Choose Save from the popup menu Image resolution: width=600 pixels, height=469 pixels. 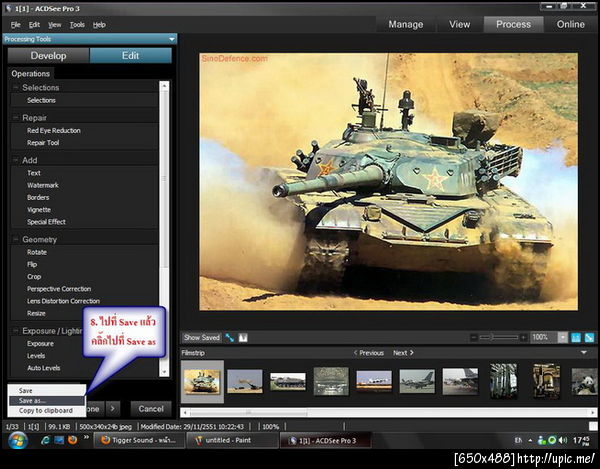click(46, 391)
